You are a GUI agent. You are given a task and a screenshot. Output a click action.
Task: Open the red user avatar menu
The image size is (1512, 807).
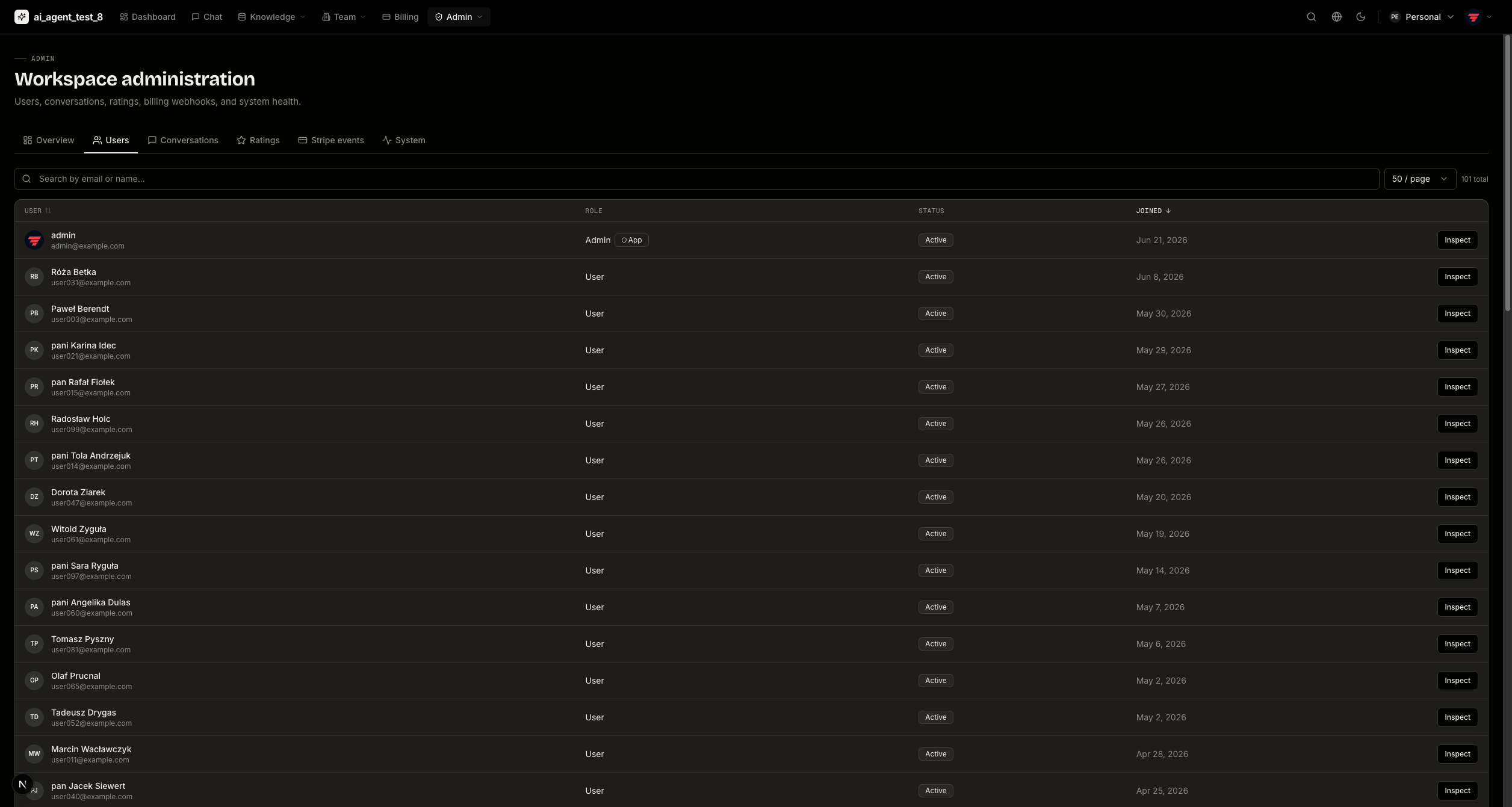(1479, 17)
